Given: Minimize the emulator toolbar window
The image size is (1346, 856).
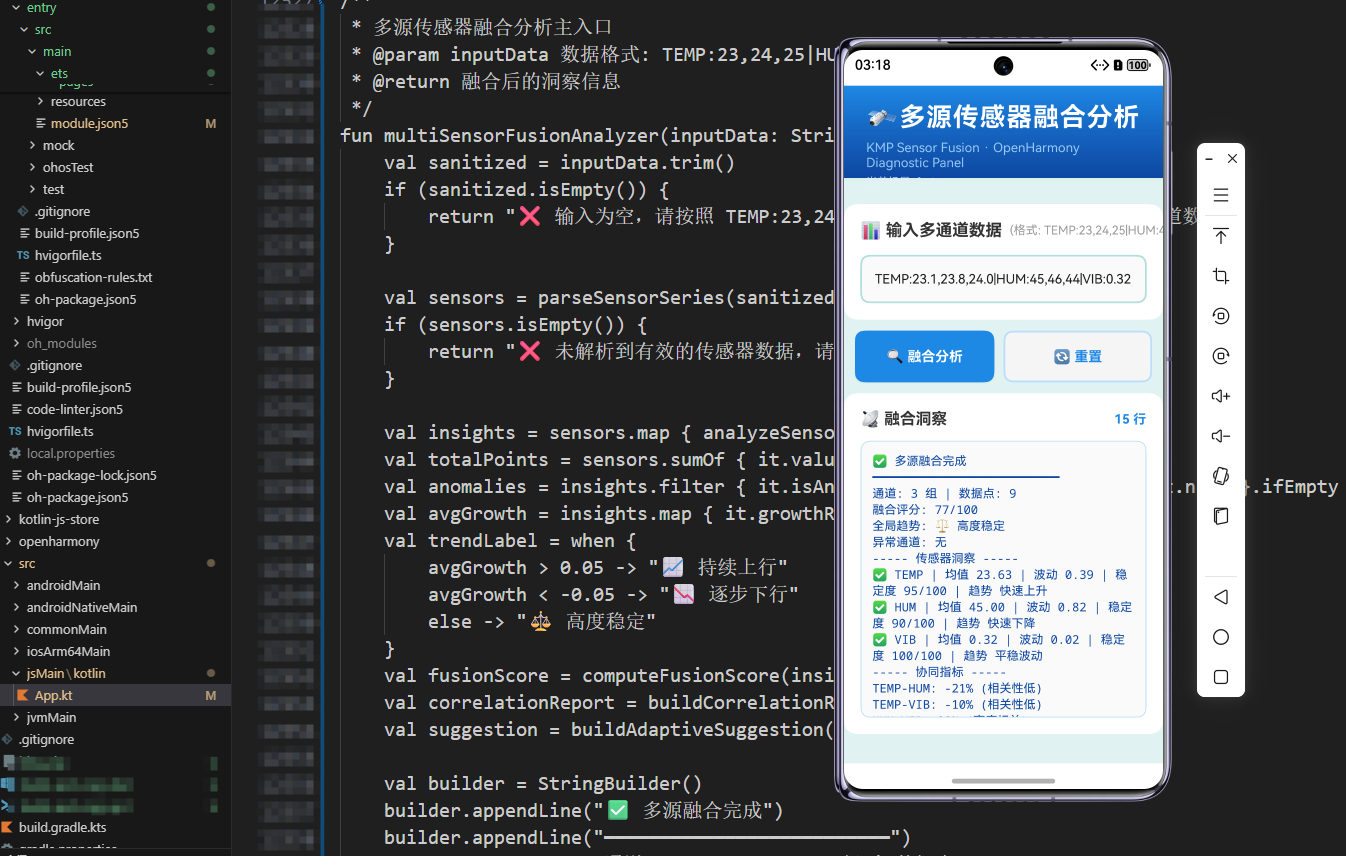Looking at the screenshot, I should pos(1209,158).
